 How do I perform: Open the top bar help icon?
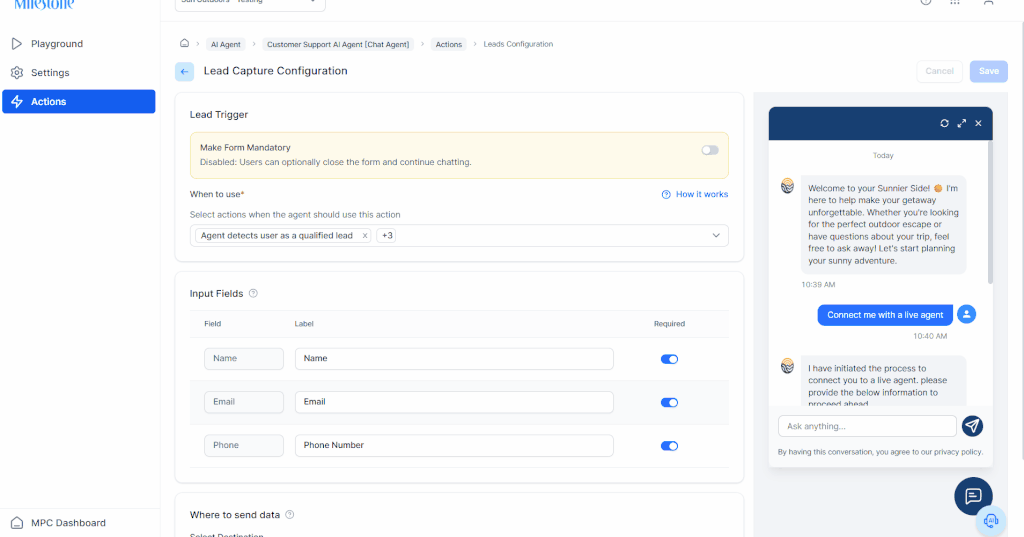(x=925, y=2)
